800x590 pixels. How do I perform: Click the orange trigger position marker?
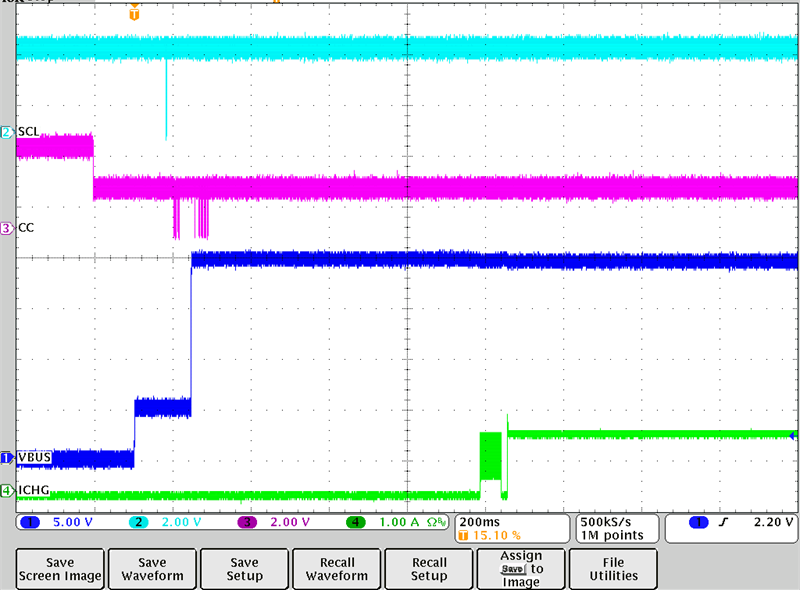(x=135, y=14)
